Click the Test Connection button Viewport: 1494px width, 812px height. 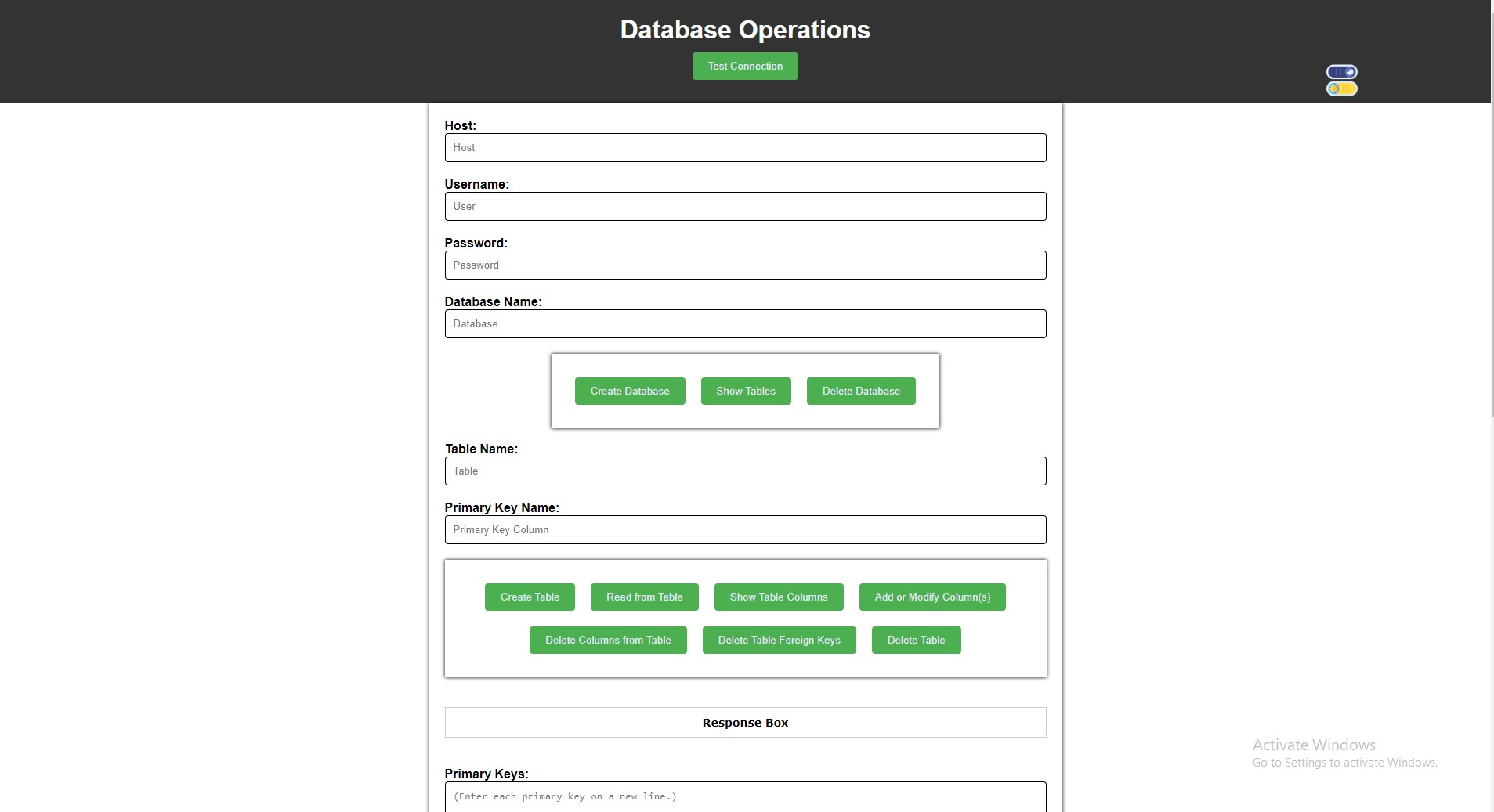(745, 67)
